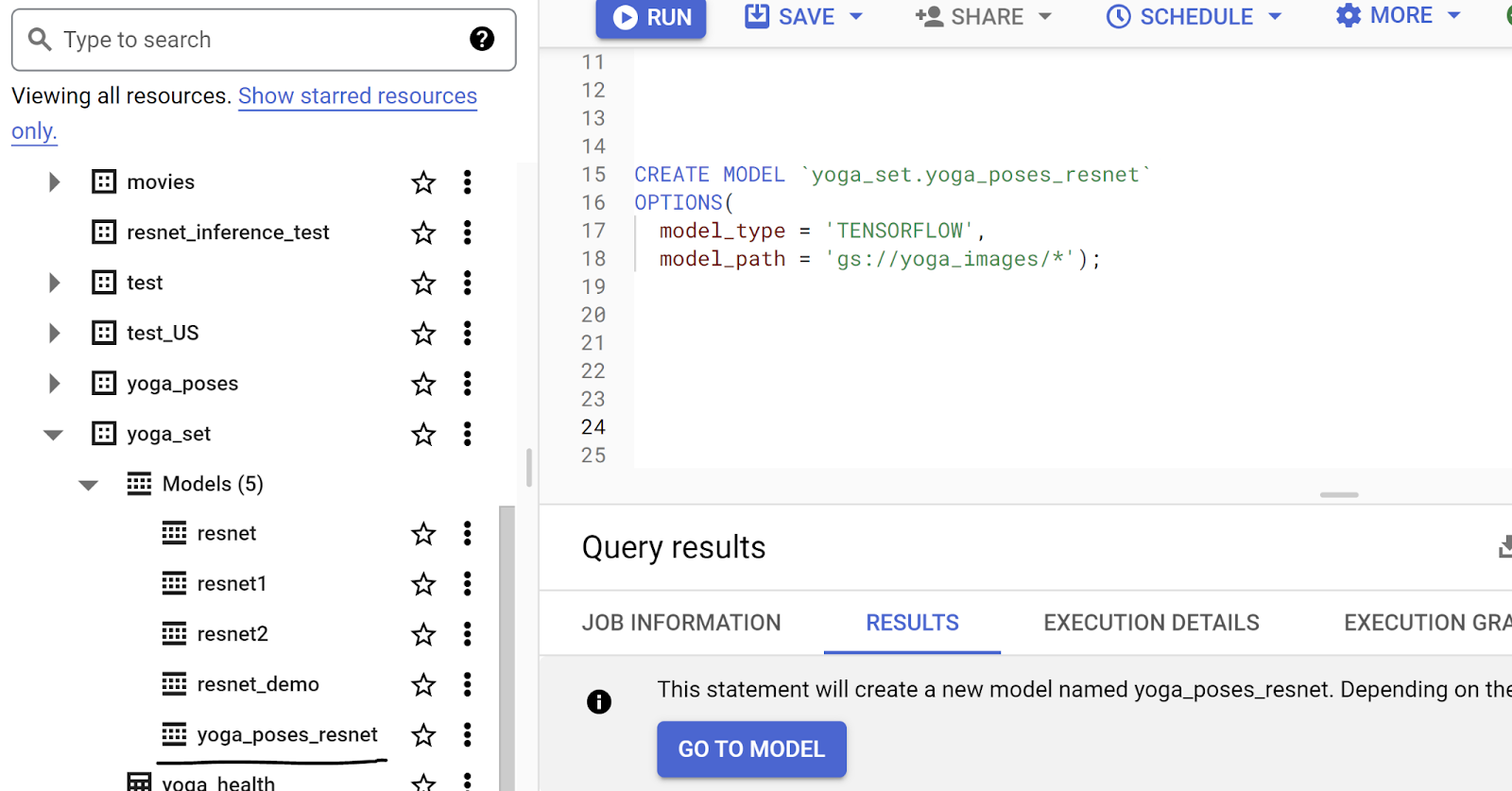The height and width of the screenshot is (791, 1512).
Task: Click in the Type to search field
Action: pyautogui.click(x=255, y=40)
